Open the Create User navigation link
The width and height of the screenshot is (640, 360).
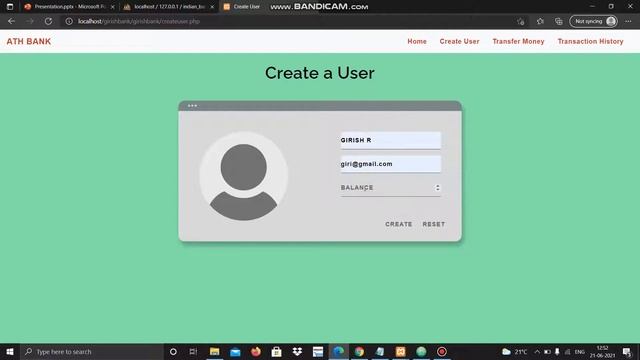(x=459, y=41)
